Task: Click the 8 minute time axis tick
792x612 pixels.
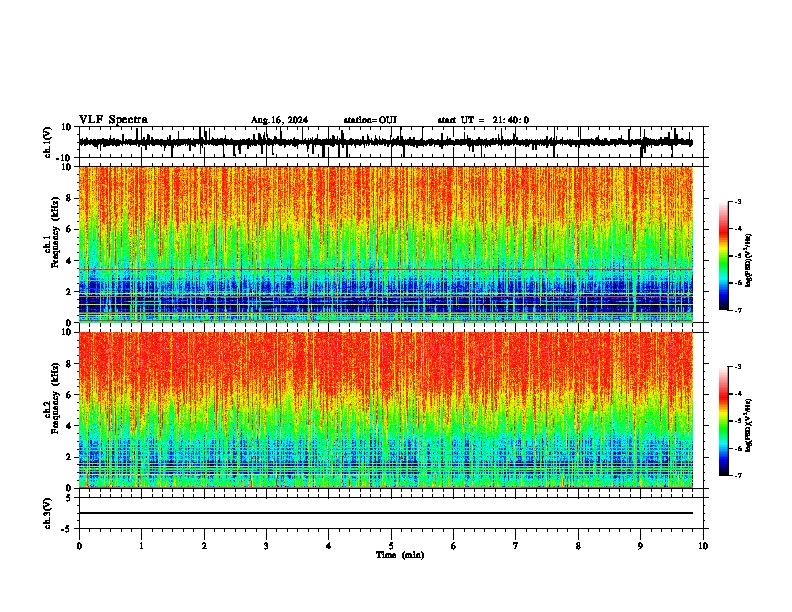Action: (x=578, y=546)
